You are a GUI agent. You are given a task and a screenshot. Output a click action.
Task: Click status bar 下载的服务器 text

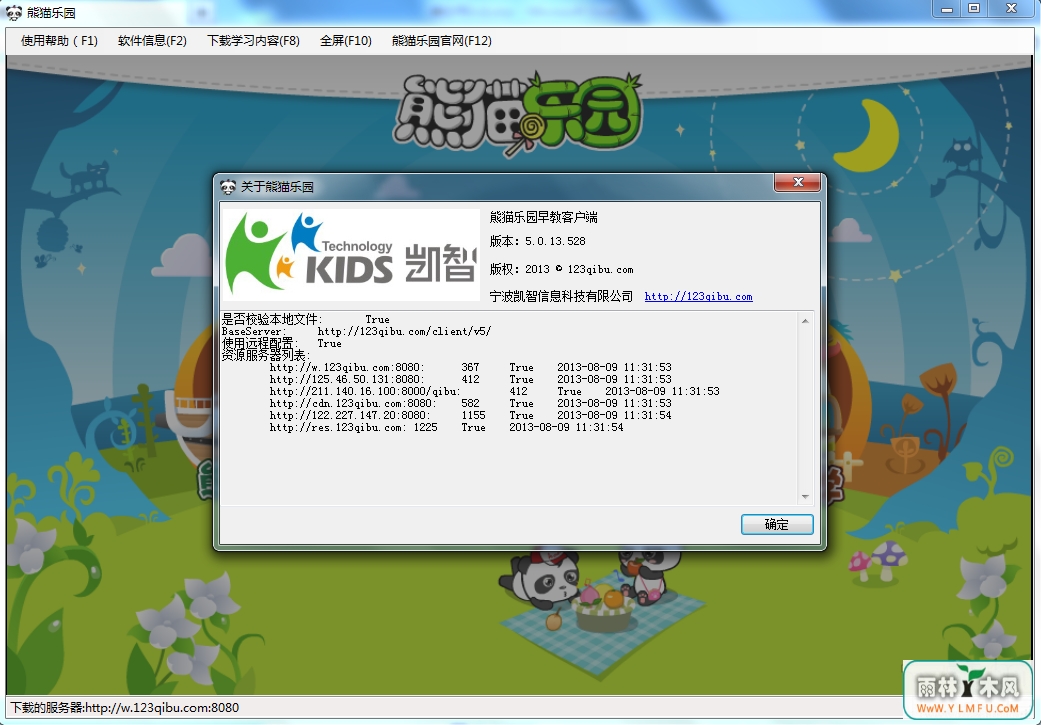point(125,707)
